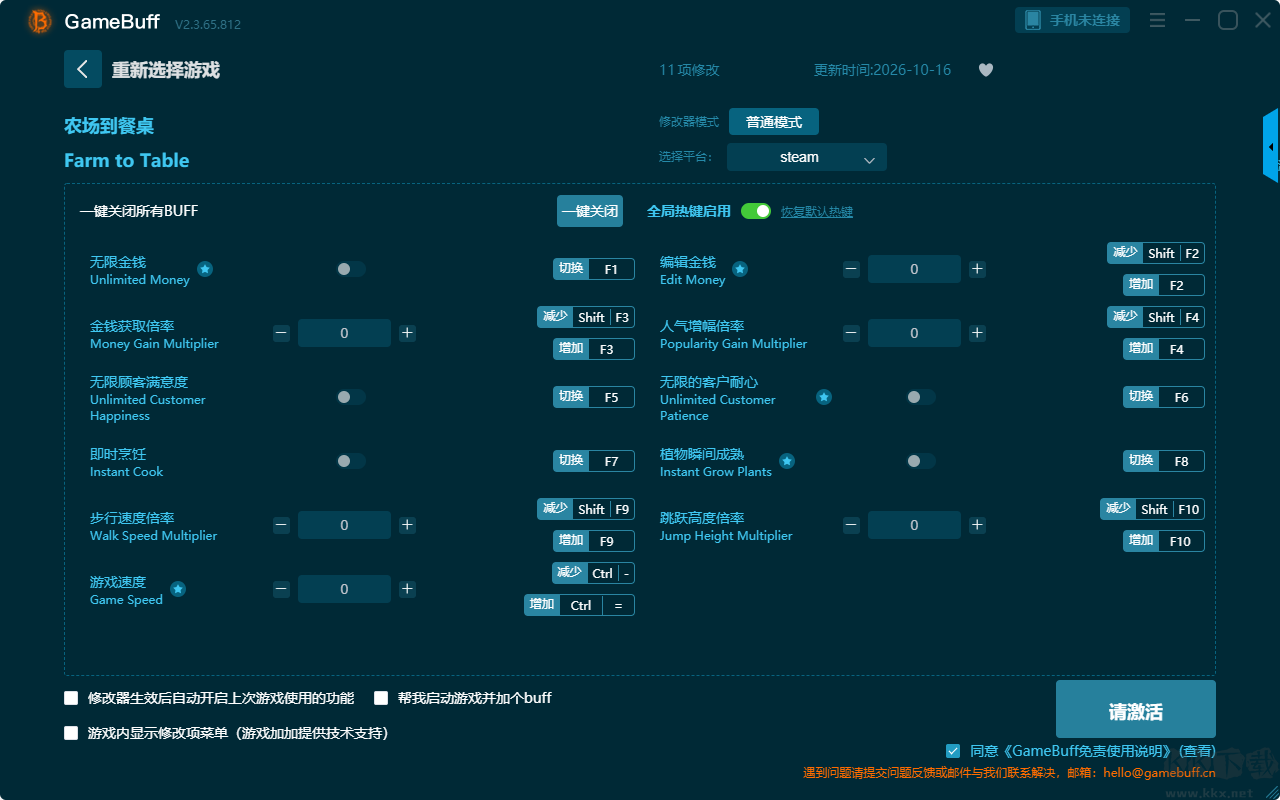Check help me launch game checkbox

point(381,698)
